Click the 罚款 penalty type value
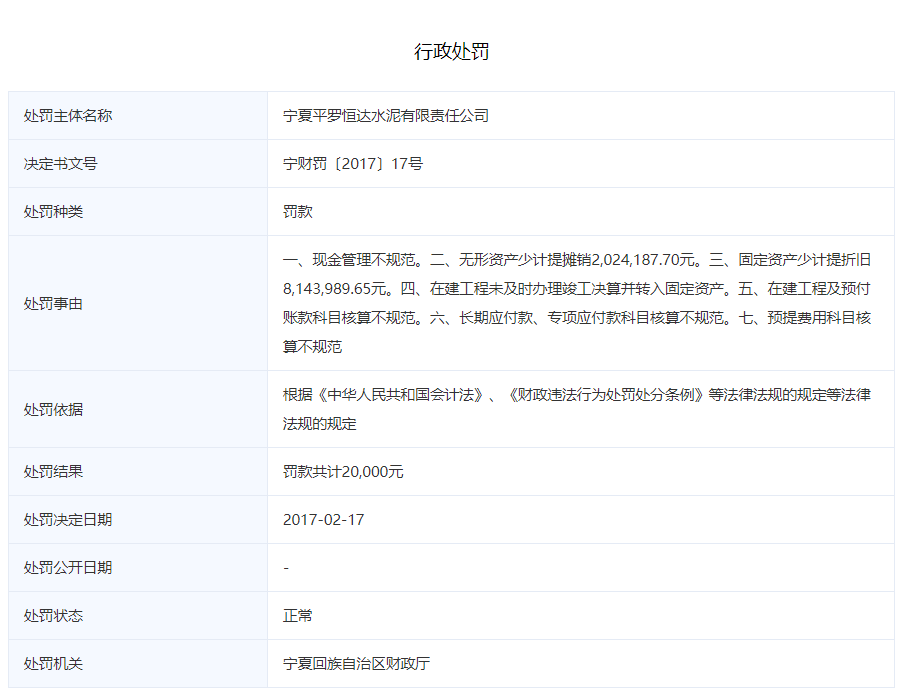 point(298,212)
